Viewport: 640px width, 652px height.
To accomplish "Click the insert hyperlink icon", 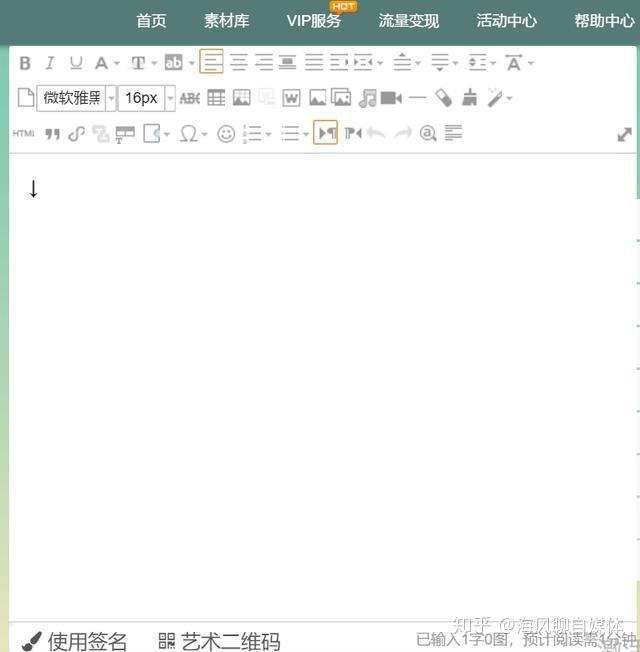I will click(77, 133).
